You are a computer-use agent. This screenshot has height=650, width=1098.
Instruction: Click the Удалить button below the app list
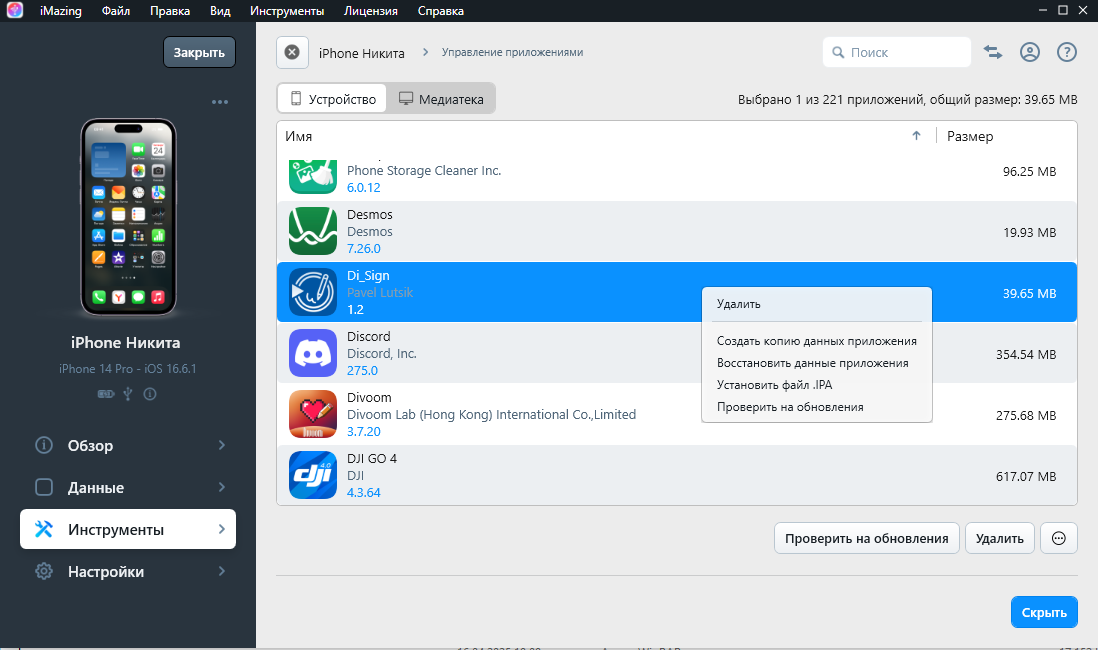pyautogui.click(x=999, y=539)
